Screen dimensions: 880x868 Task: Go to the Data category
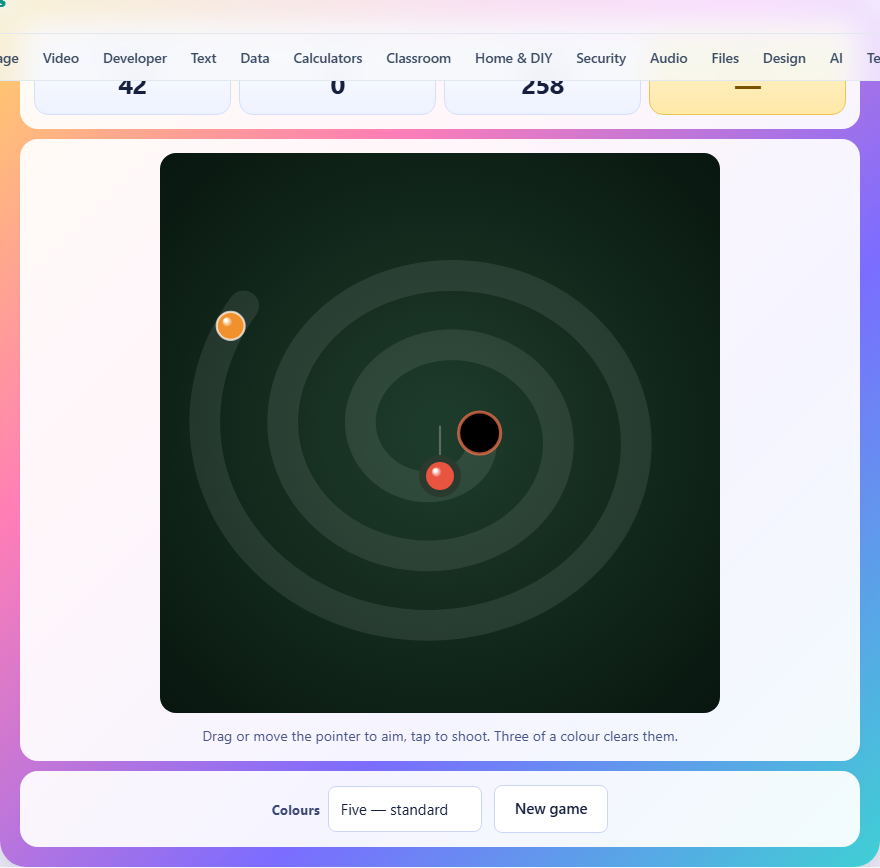pos(255,58)
